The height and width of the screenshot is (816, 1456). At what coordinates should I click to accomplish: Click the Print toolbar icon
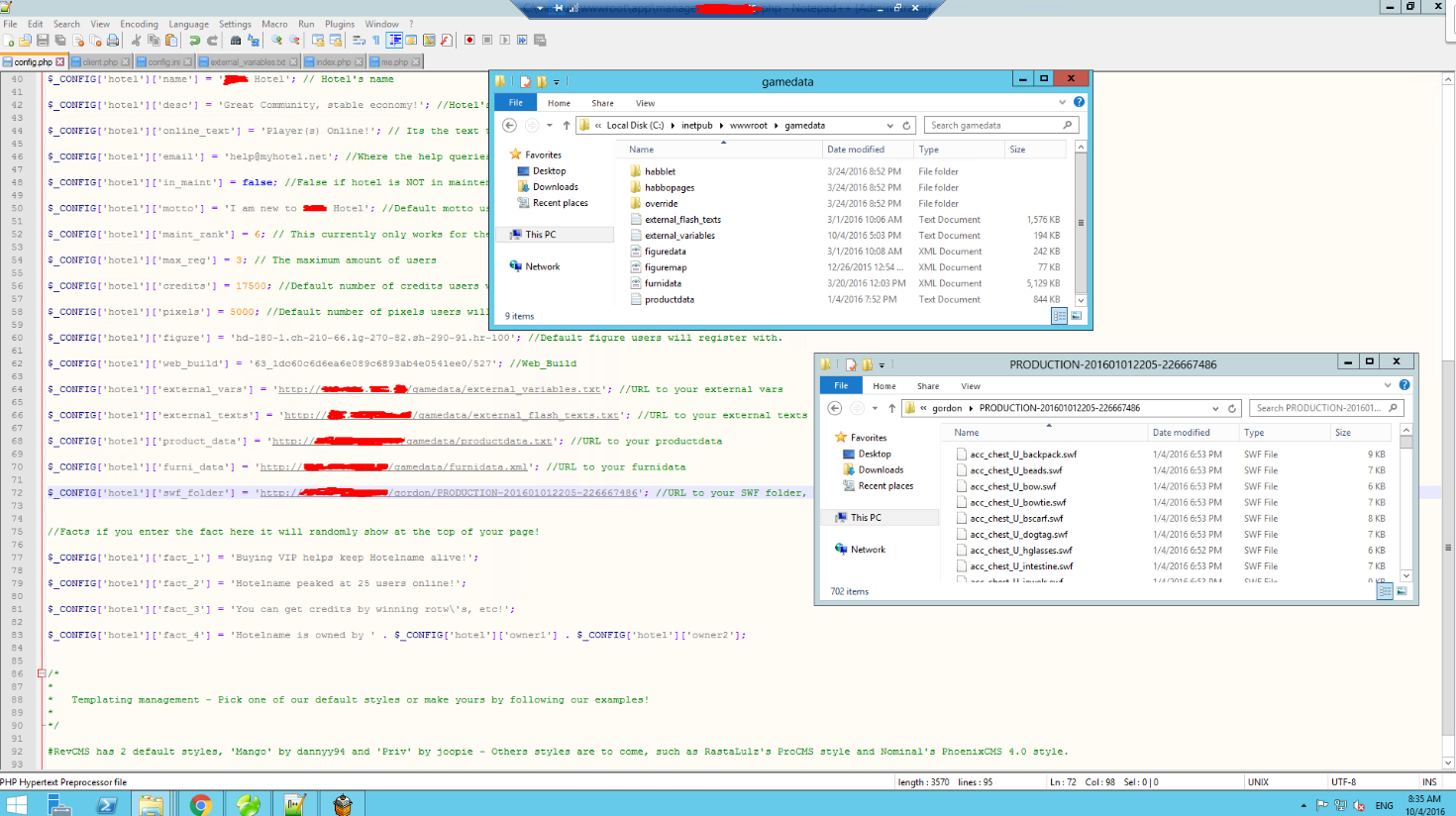pos(113,41)
